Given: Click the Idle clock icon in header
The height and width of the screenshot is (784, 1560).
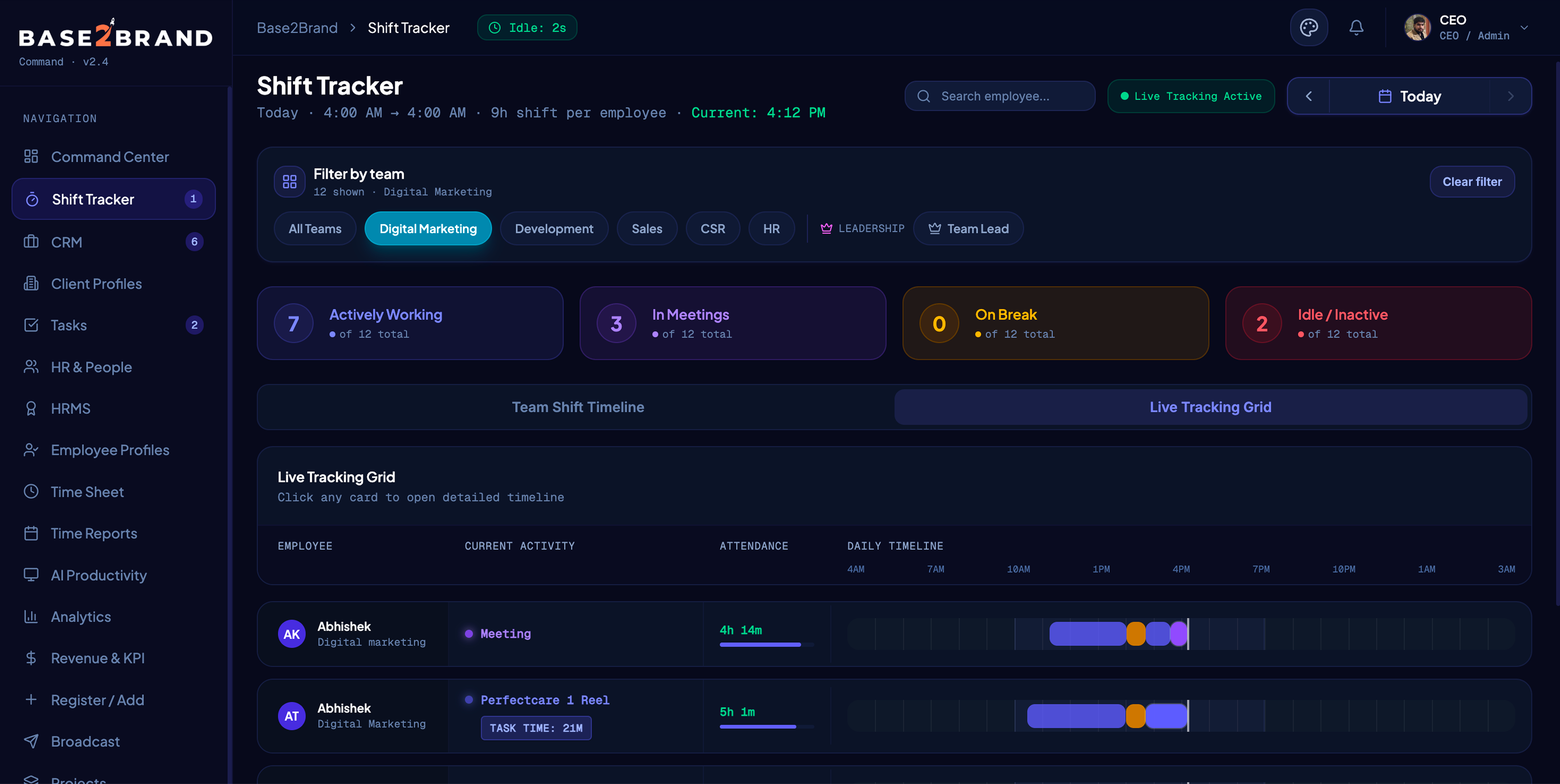Looking at the screenshot, I should pyautogui.click(x=494, y=28).
